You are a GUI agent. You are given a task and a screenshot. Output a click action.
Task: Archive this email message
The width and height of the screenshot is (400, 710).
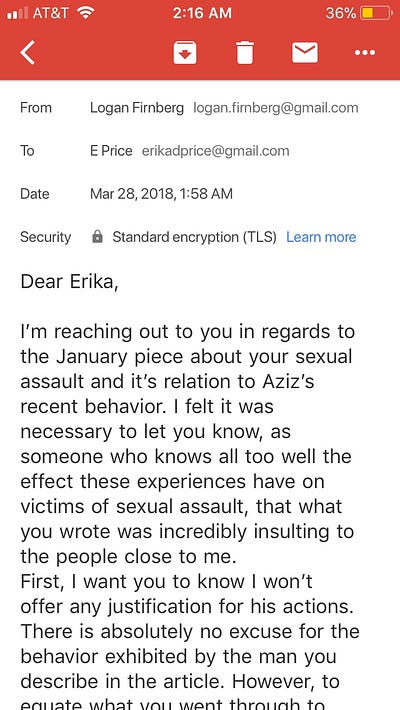pyautogui.click(x=185, y=53)
